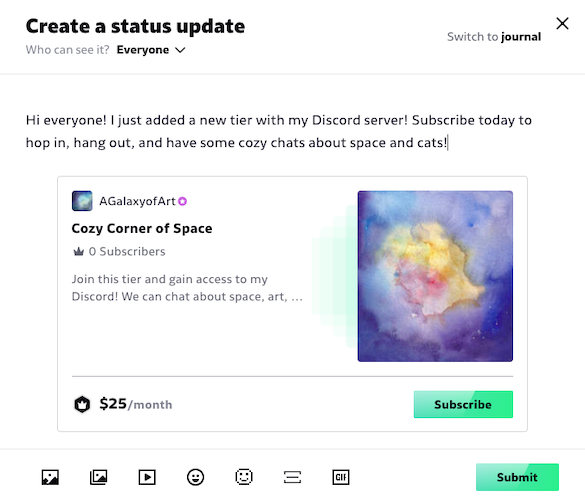
Task: Add a video with the play icon
Action: [x=147, y=477]
